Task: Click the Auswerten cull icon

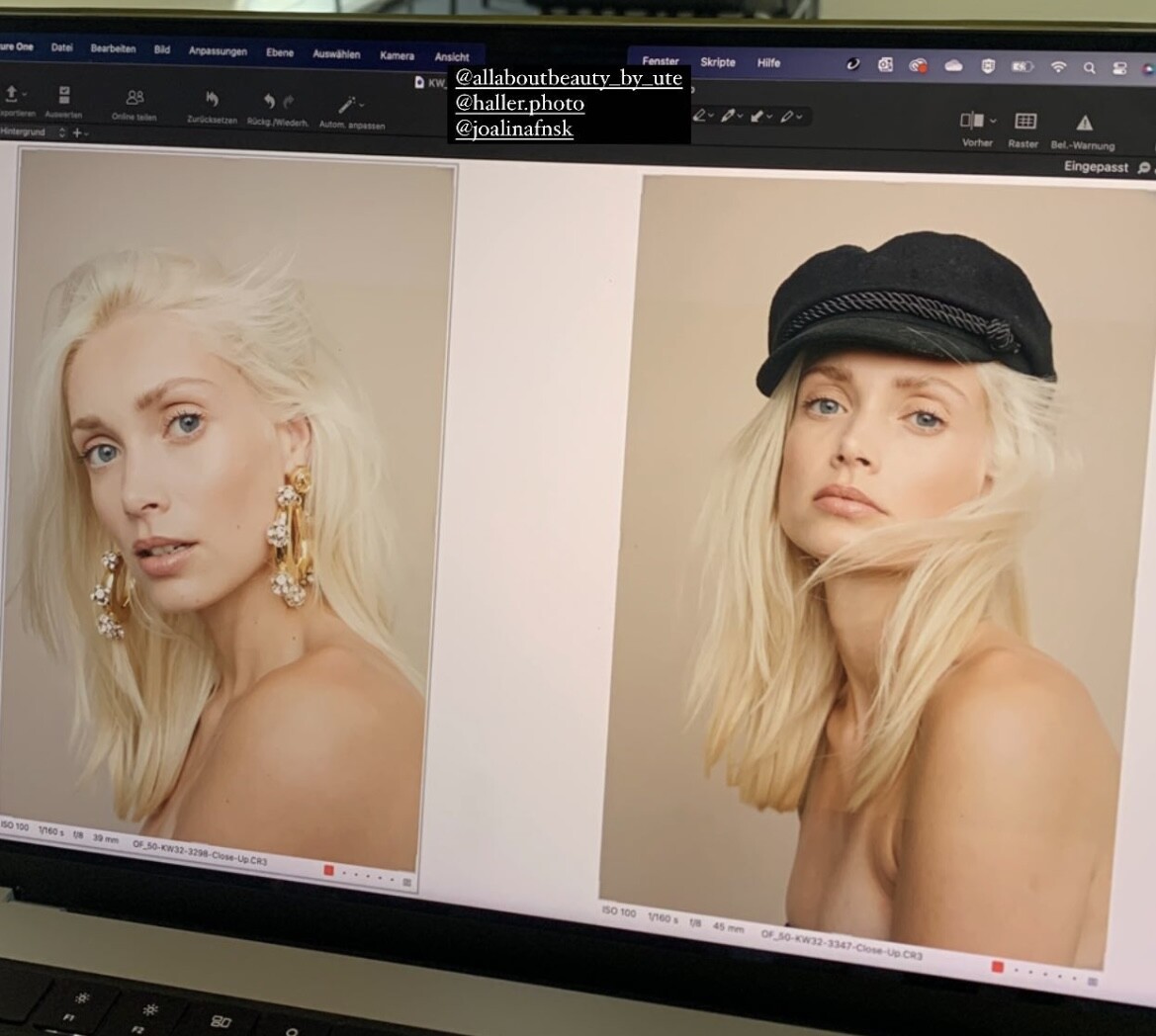Action: [64, 95]
